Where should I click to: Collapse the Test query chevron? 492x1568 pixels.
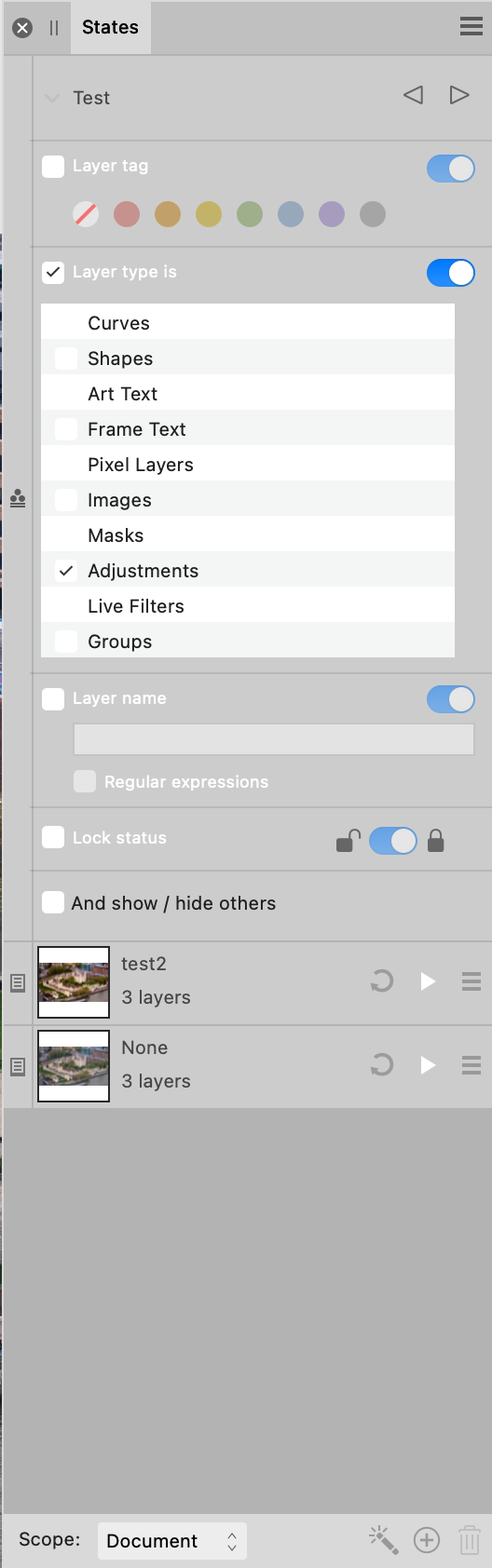tap(52, 98)
